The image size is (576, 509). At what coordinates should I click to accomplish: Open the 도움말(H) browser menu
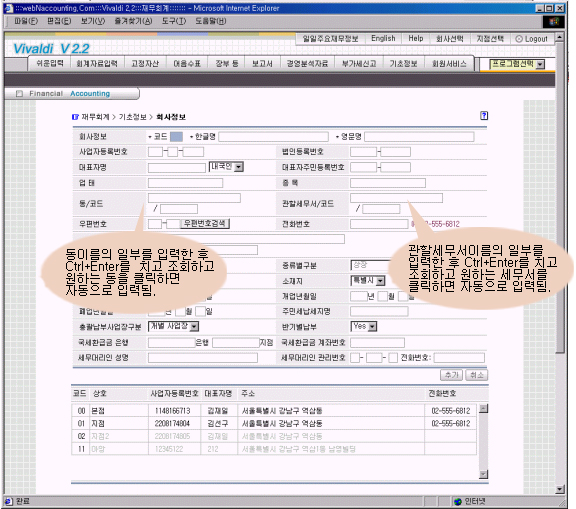click(210, 21)
